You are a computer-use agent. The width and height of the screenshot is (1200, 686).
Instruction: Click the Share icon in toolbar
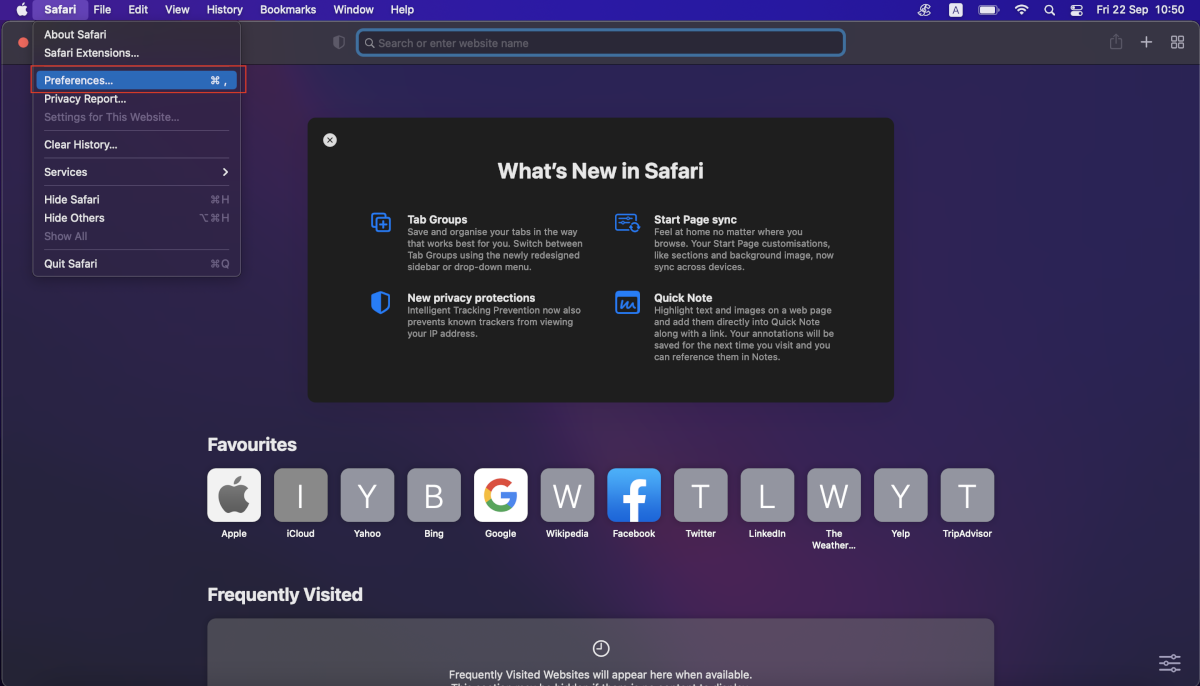click(x=1116, y=42)
